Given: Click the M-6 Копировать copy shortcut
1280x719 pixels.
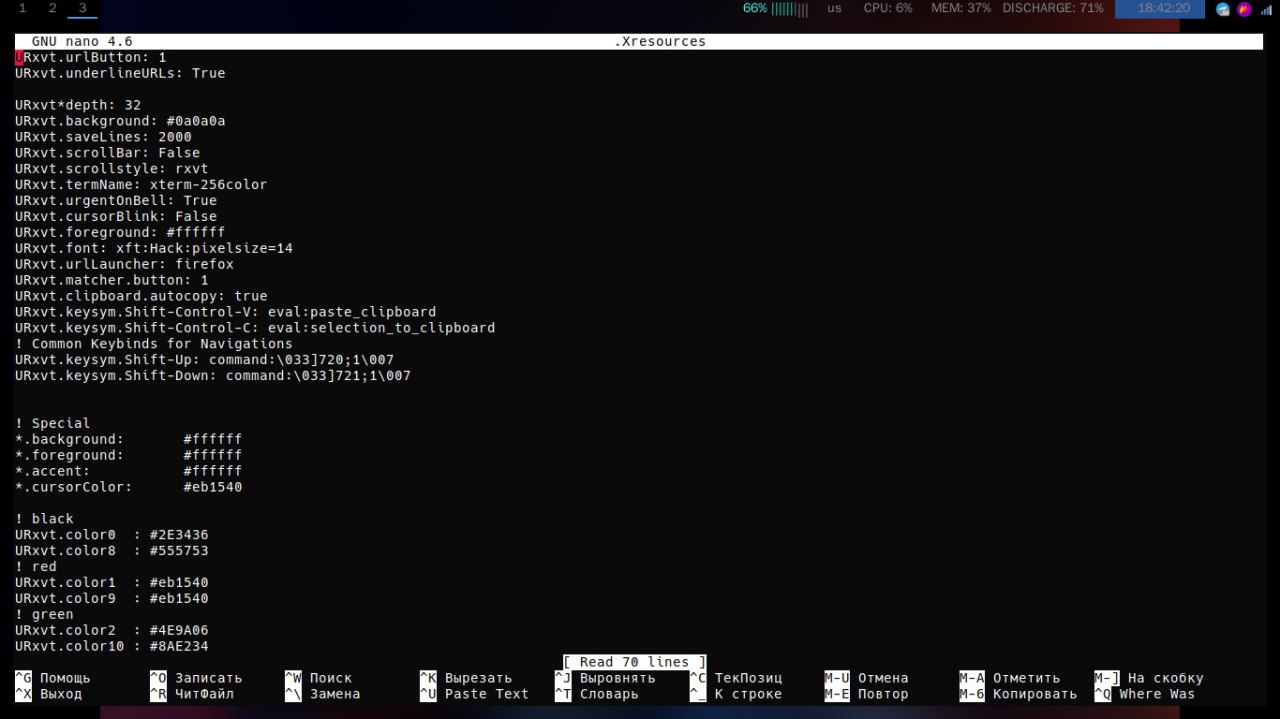Looking at the screenshot, I should tap(1018, 694).
